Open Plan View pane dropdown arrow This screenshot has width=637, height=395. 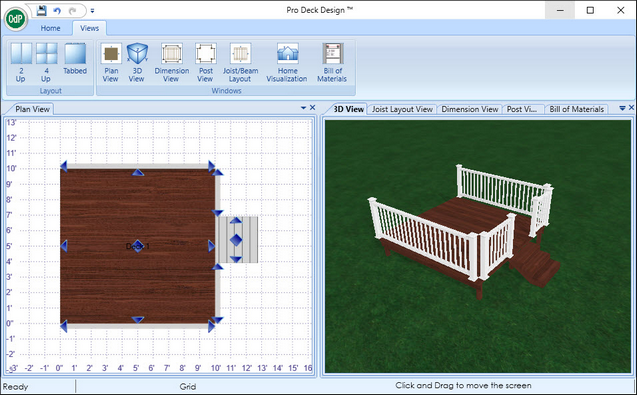click(x=303, y=108)
